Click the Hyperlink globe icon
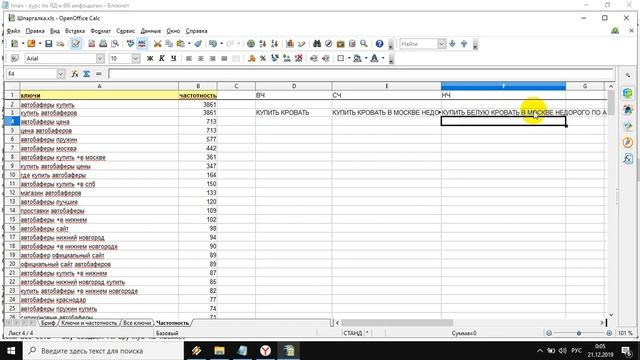The width and height of the screenshot is (640, 360). pyautogui.click(x=251, y=44)
